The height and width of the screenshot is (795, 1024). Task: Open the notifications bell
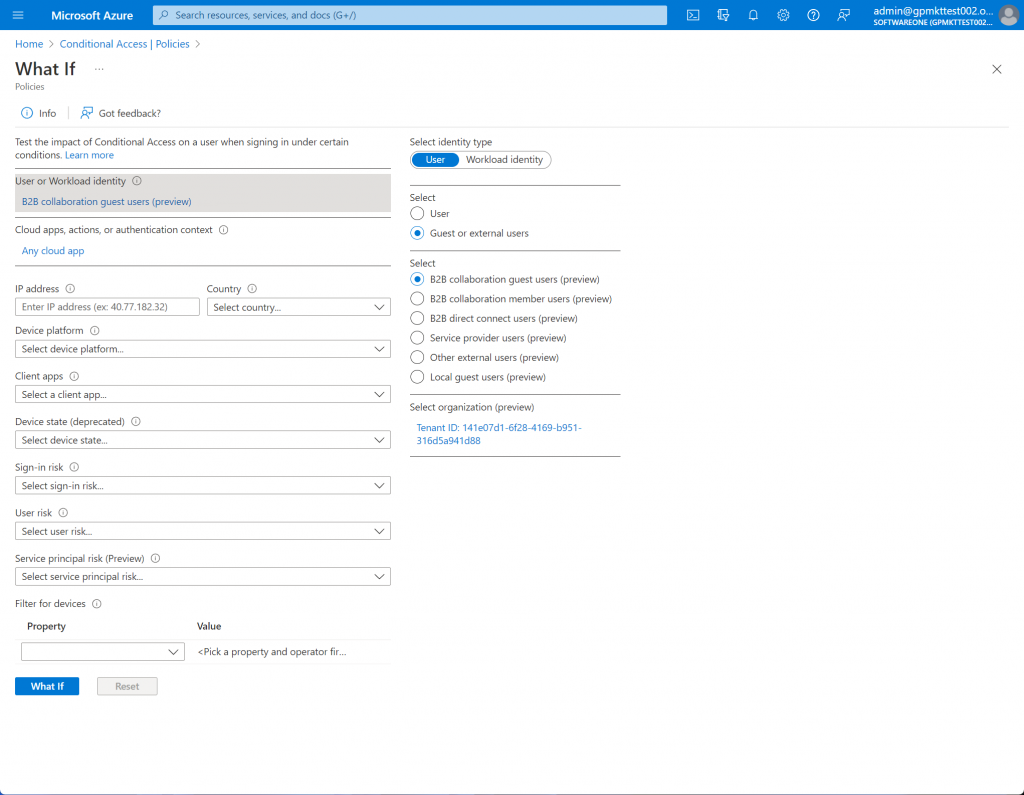(753, 15)
